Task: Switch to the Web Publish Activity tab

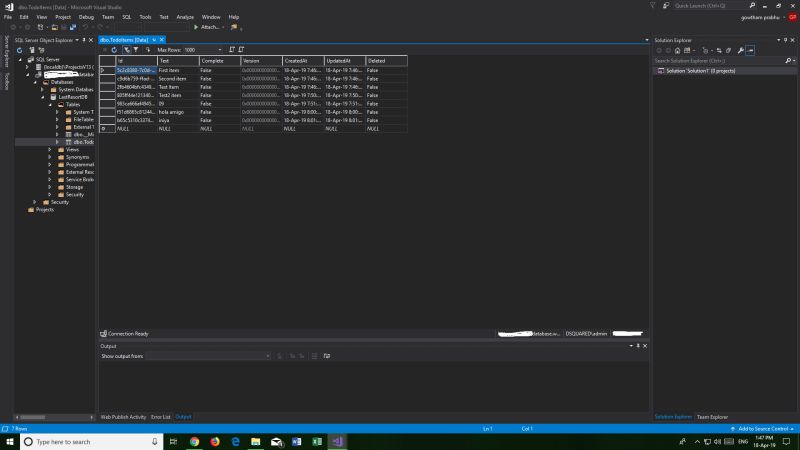Action: (x=123, y=417)
